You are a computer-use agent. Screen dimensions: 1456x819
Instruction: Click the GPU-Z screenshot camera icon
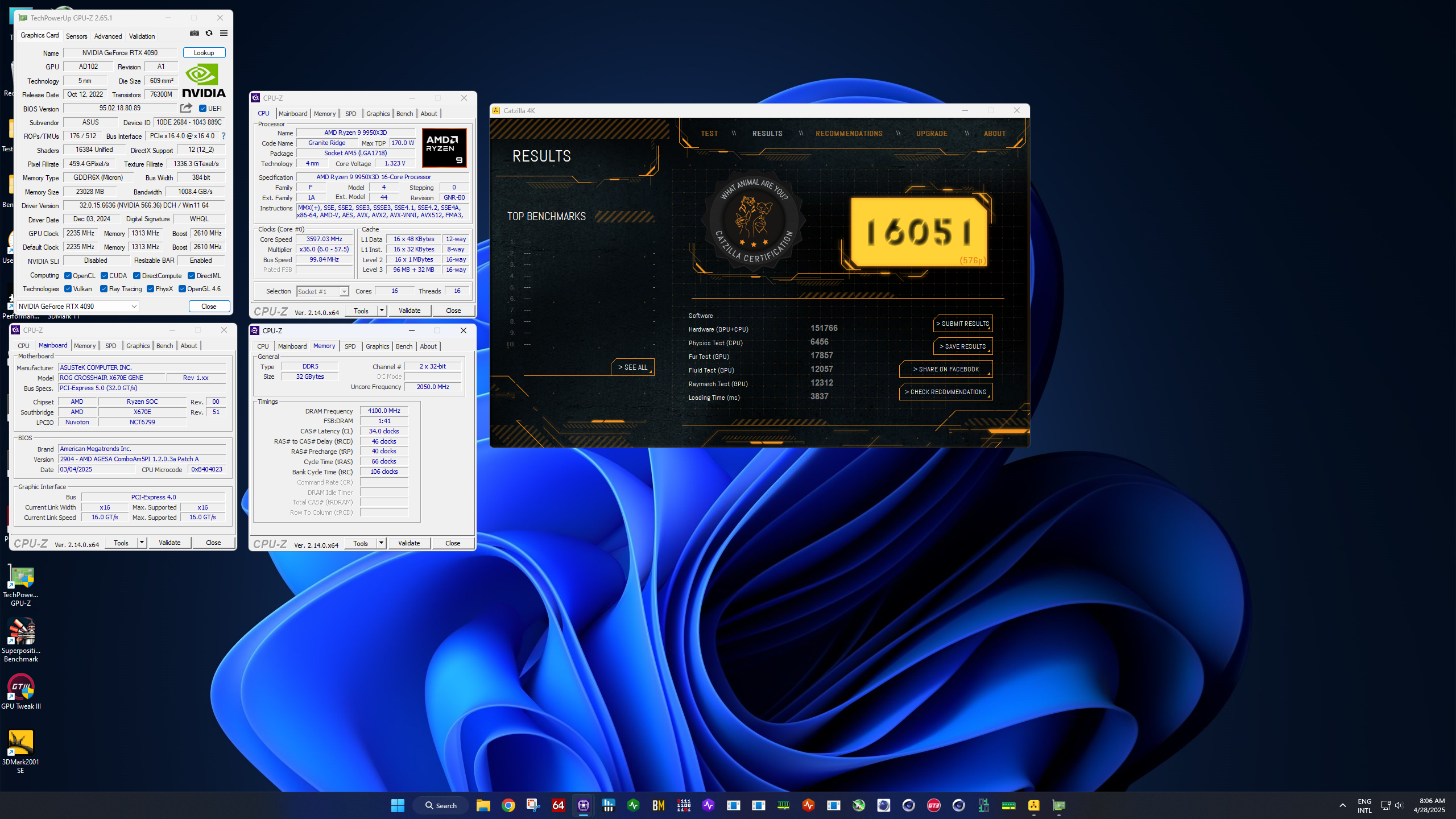click(195, 34)
